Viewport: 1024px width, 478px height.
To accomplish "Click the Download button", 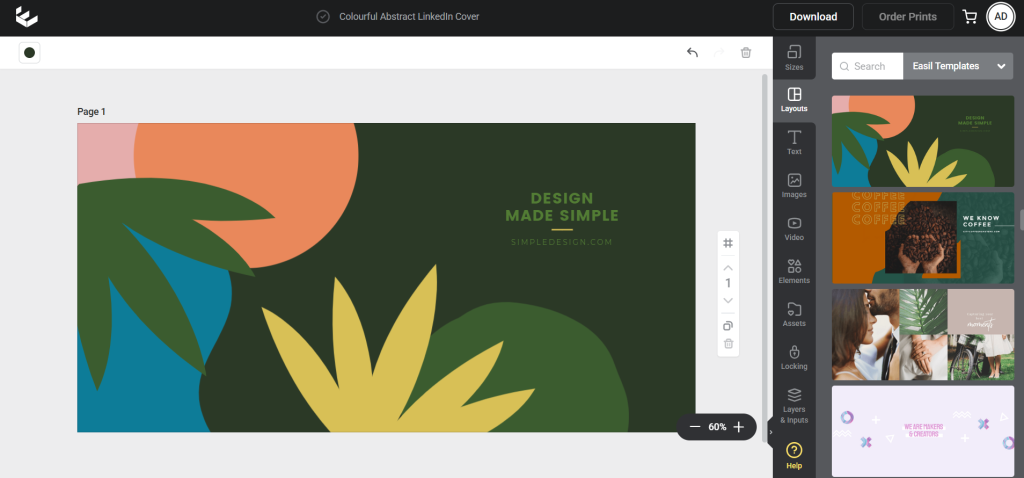I will pyautogui.click(x=813, y=17).
